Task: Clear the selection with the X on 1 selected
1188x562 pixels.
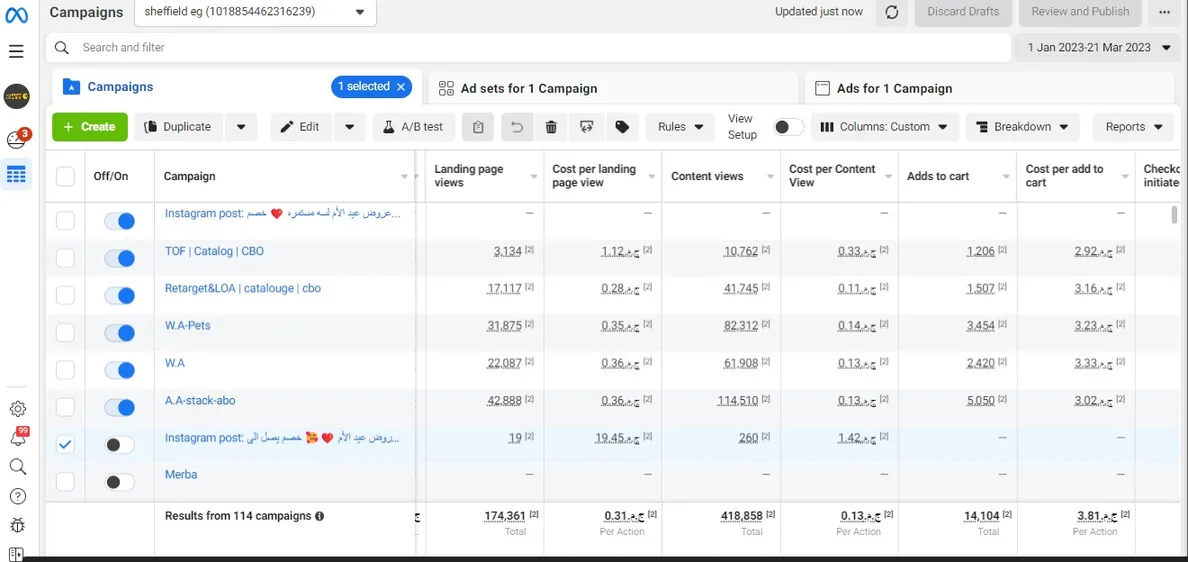Action: [x=402, y=87]
